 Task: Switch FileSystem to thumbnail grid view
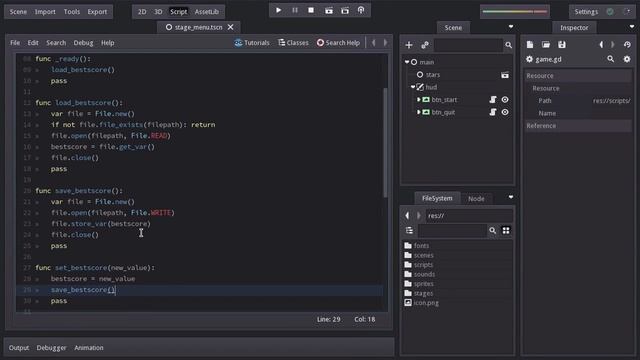coord(506,231)
